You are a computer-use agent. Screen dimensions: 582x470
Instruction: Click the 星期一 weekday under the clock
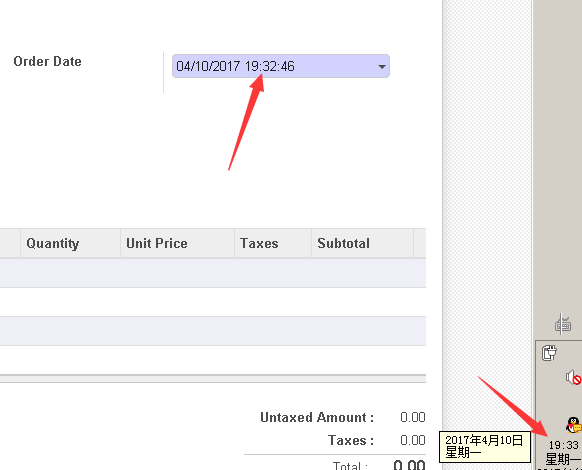(563, 459)
